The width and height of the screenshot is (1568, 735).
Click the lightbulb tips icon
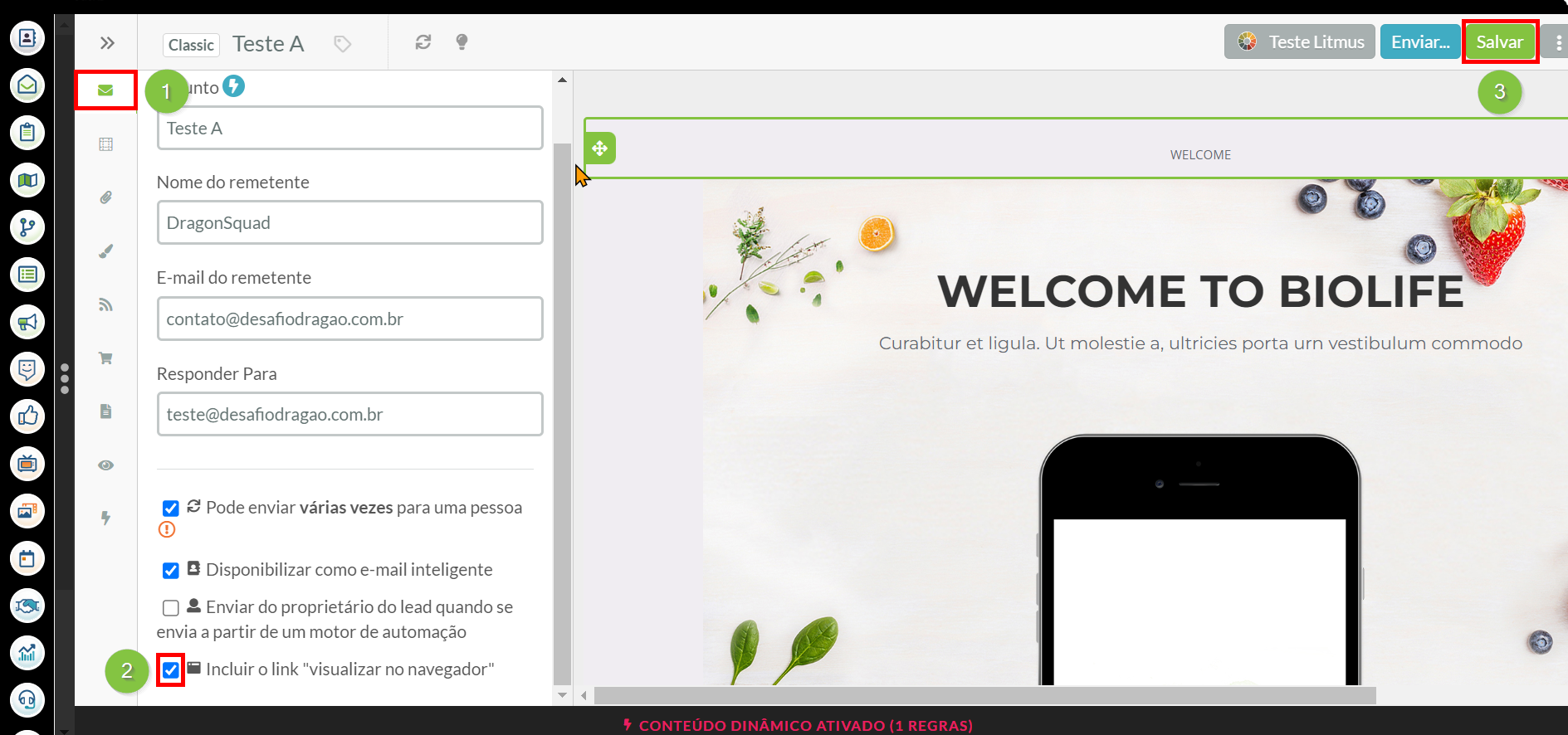coord(462,42)
